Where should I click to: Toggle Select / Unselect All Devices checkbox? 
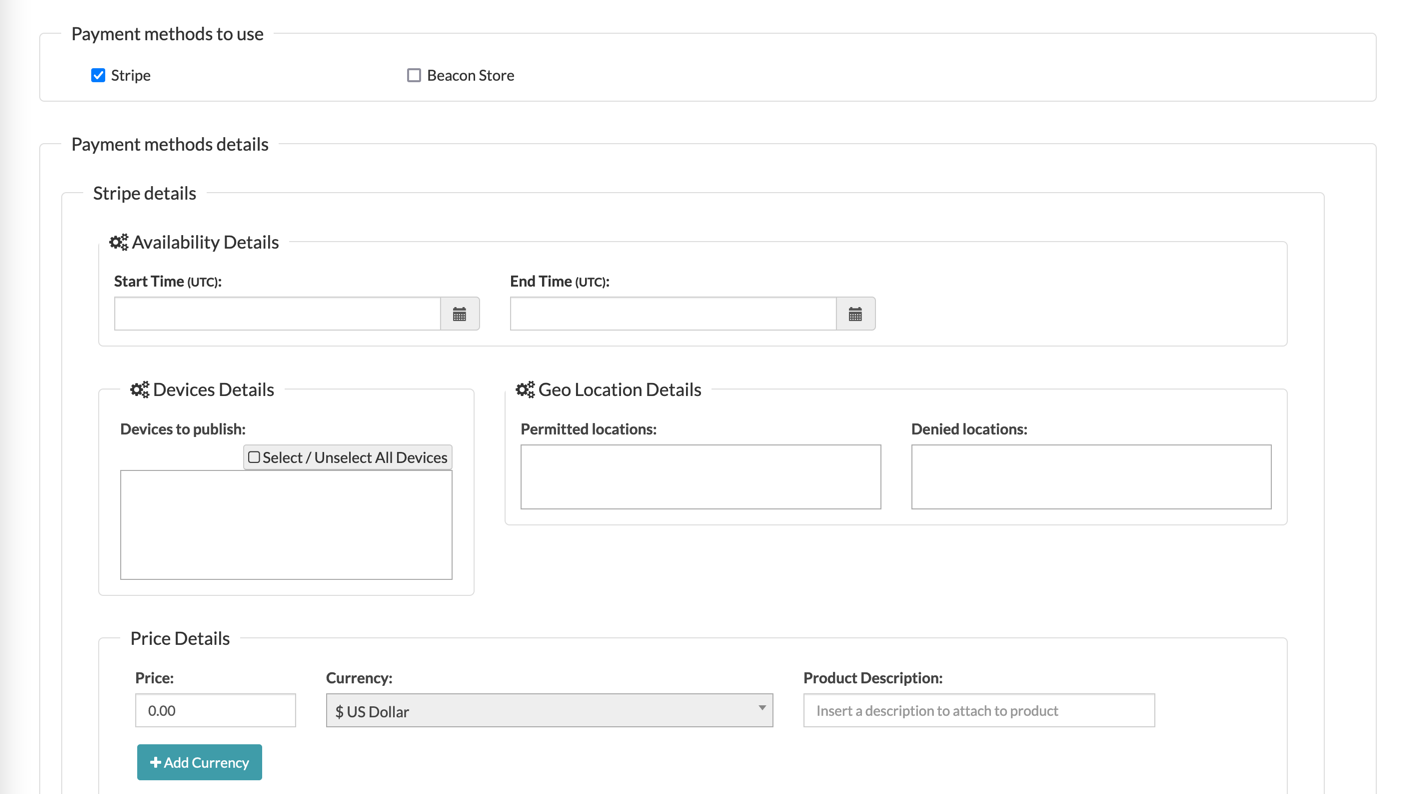(254, 457)
